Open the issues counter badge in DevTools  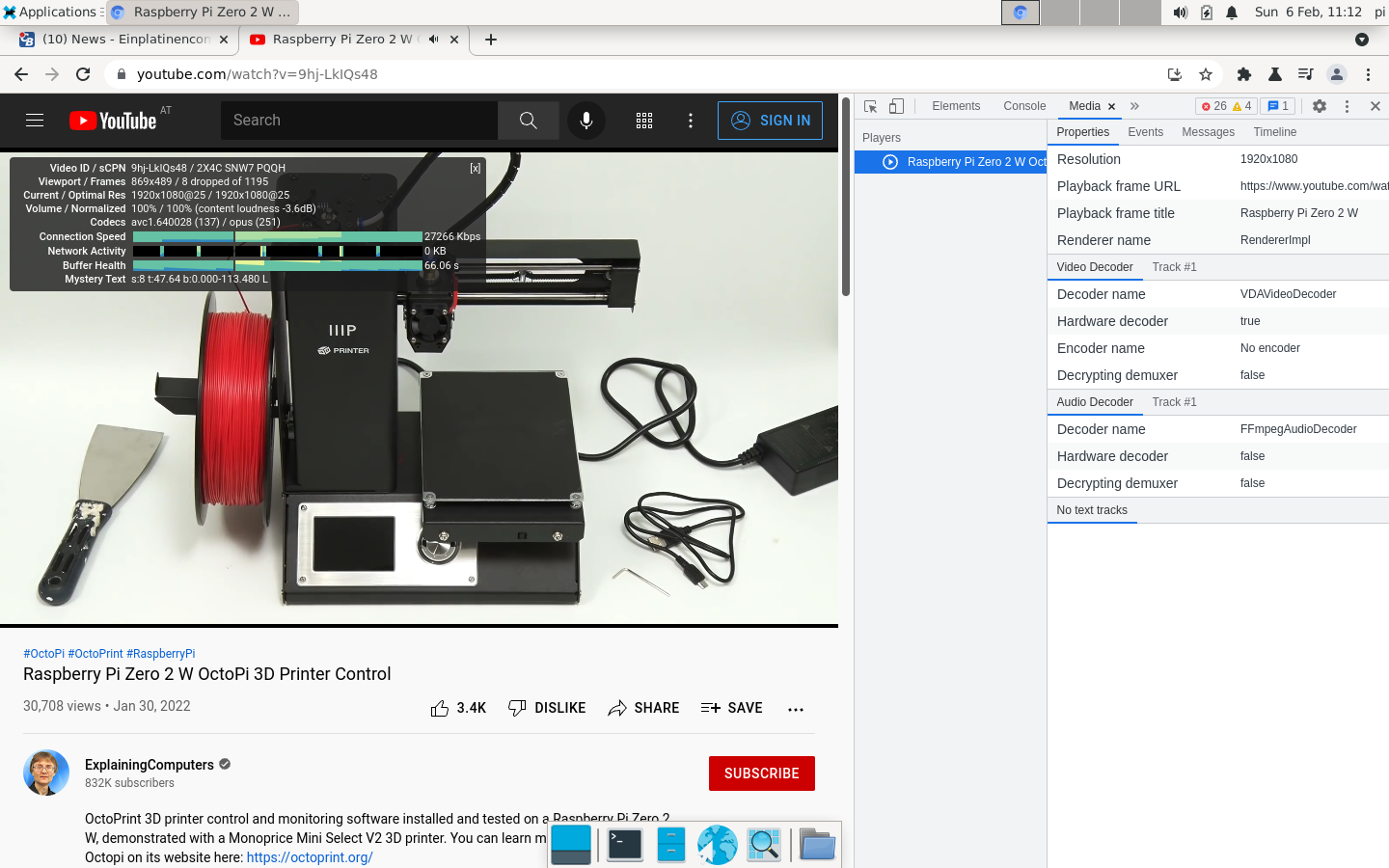click(1278, 106)
